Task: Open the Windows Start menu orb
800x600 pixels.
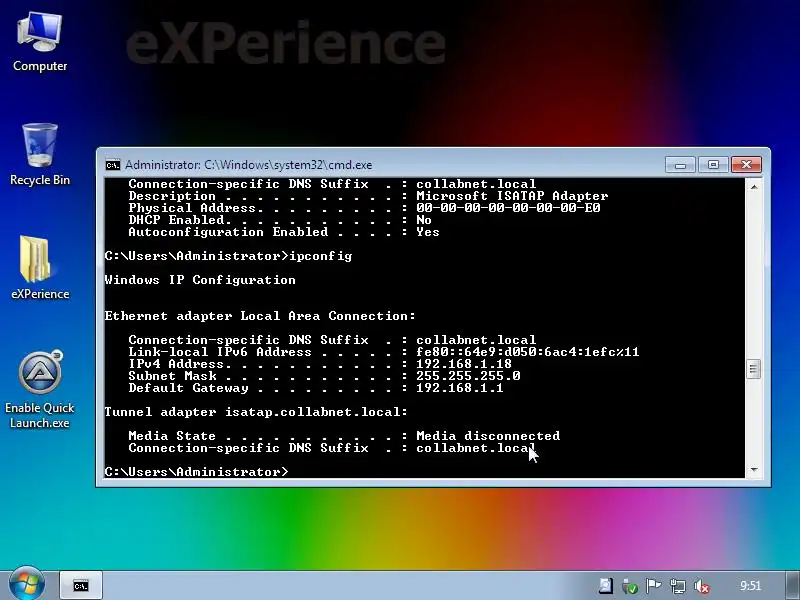Action: (27, 585)
